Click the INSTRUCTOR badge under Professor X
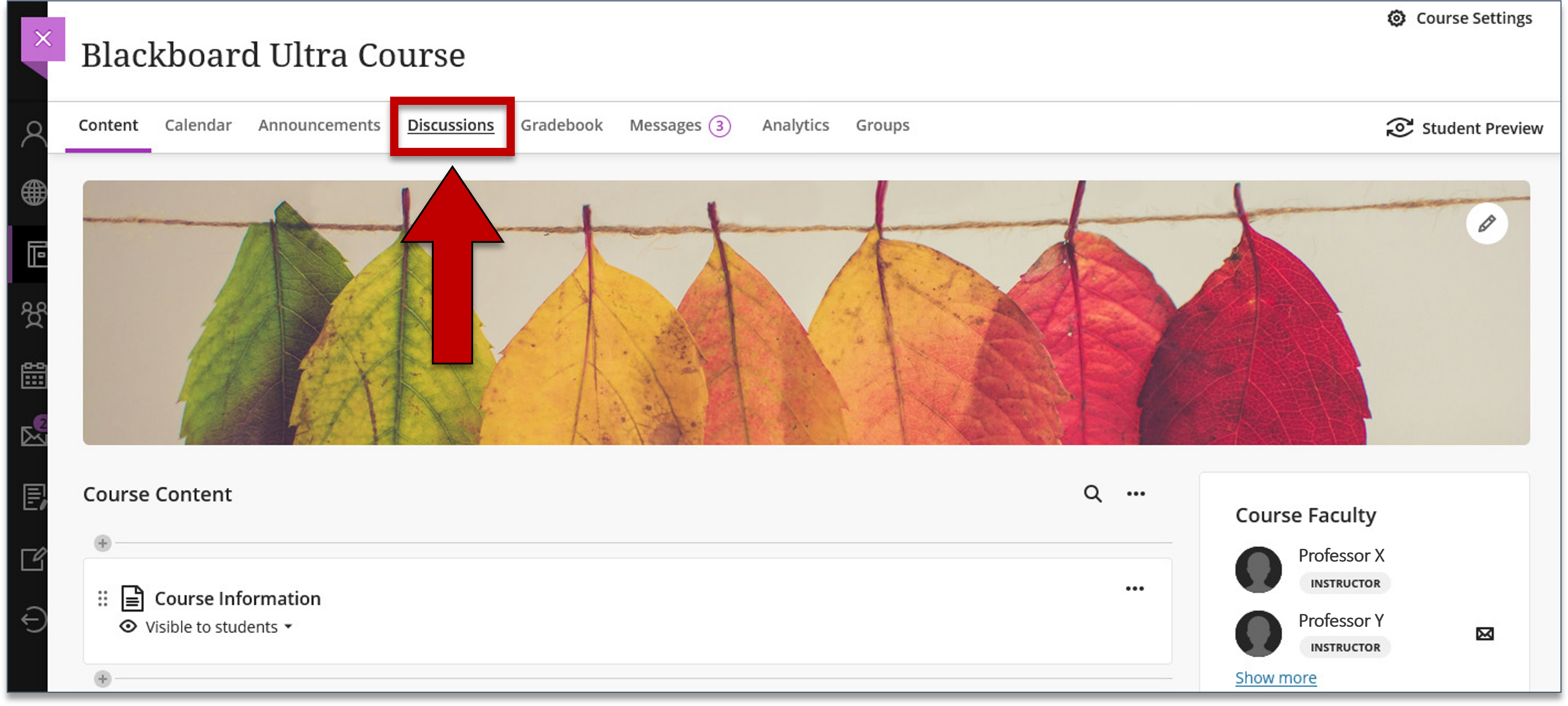This screenshot has height=706, width=1568. tap(1344, 583)
